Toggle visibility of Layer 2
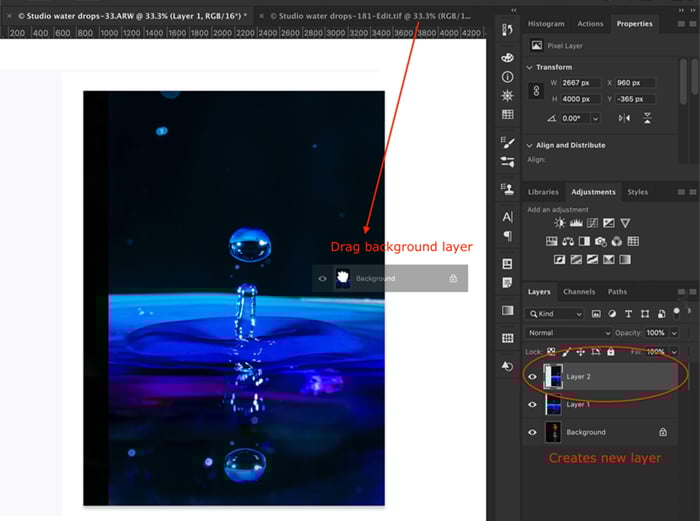Viewport: 700px width, 521px height. click(532, 376)
